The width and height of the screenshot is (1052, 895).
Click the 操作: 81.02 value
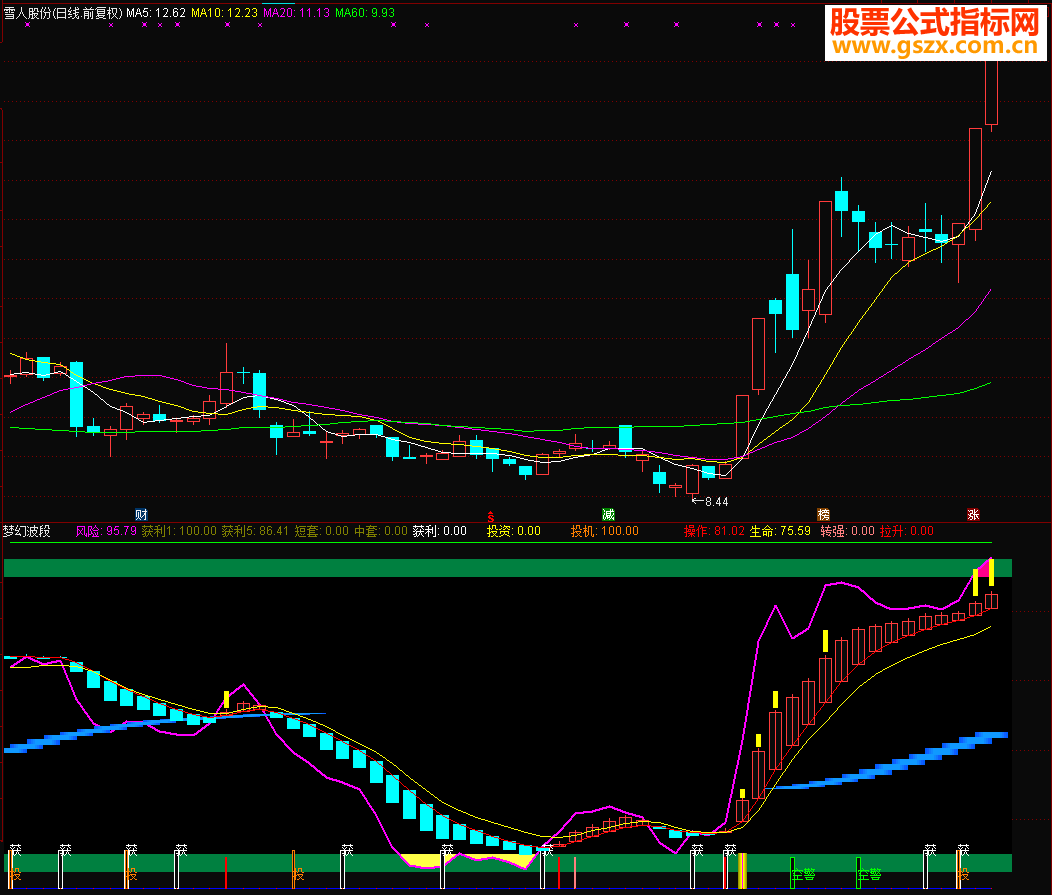pos(714,531)
